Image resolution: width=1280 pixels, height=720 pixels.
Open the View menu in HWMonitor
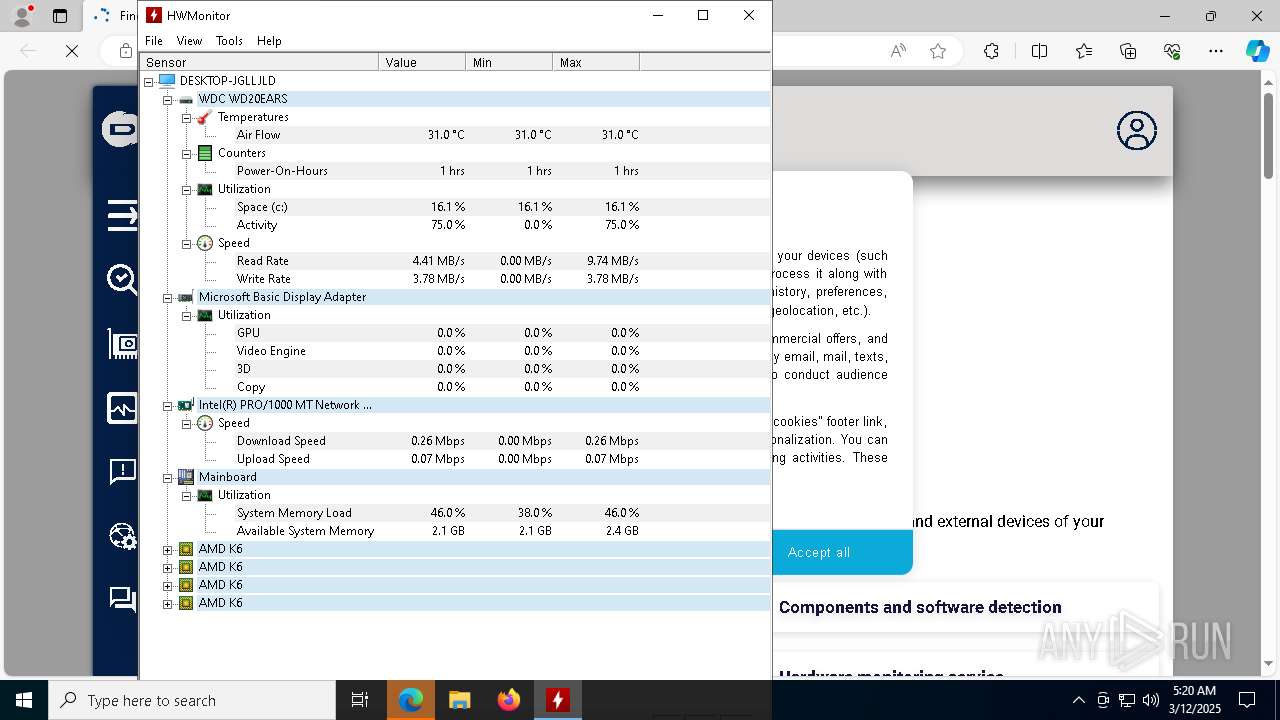click(x=189, y=41)
